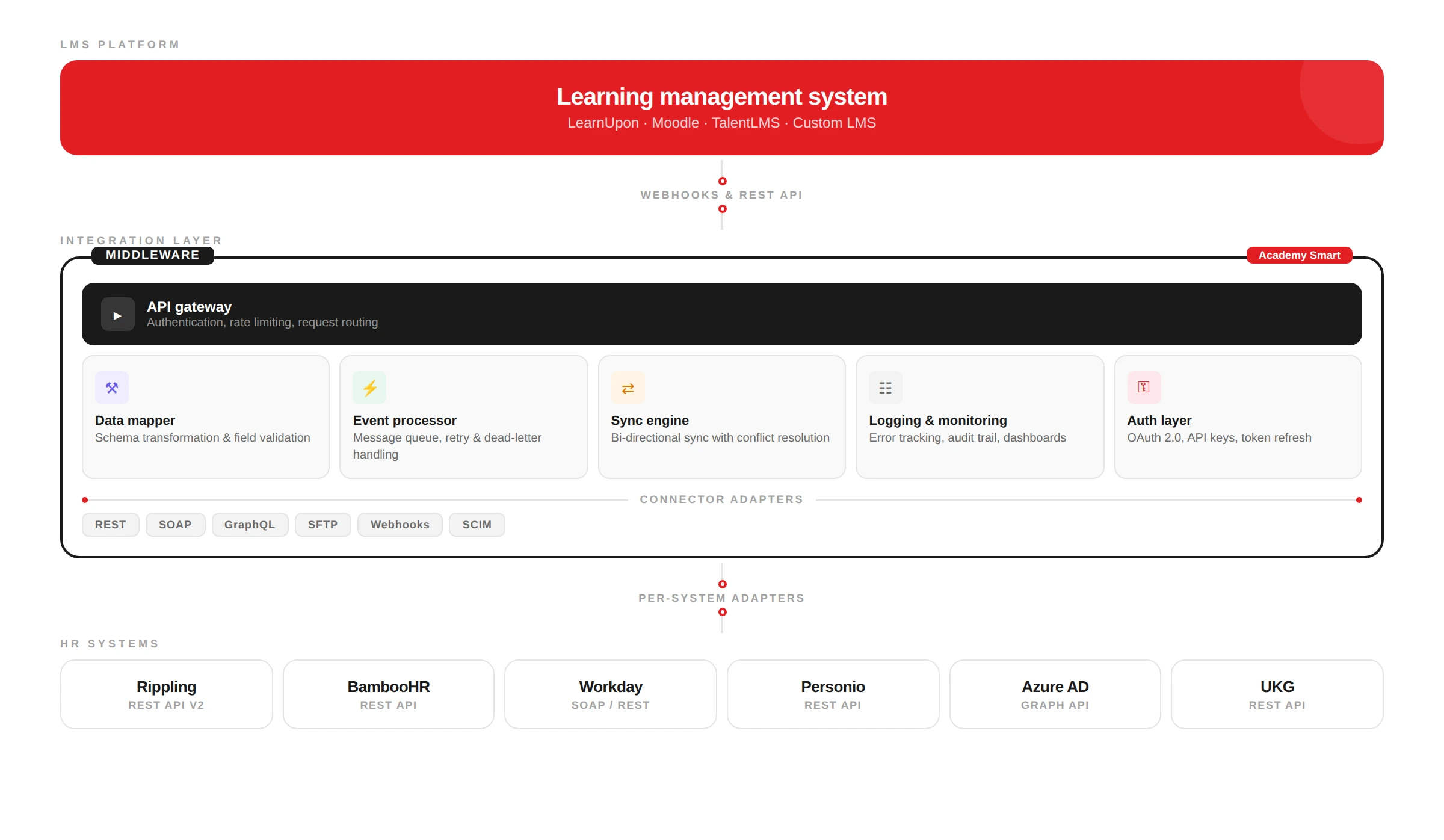Screen dimensions: 1444x840
Task: Select the SCIM connector adapter chip
Action: click(x=477, y=525)
